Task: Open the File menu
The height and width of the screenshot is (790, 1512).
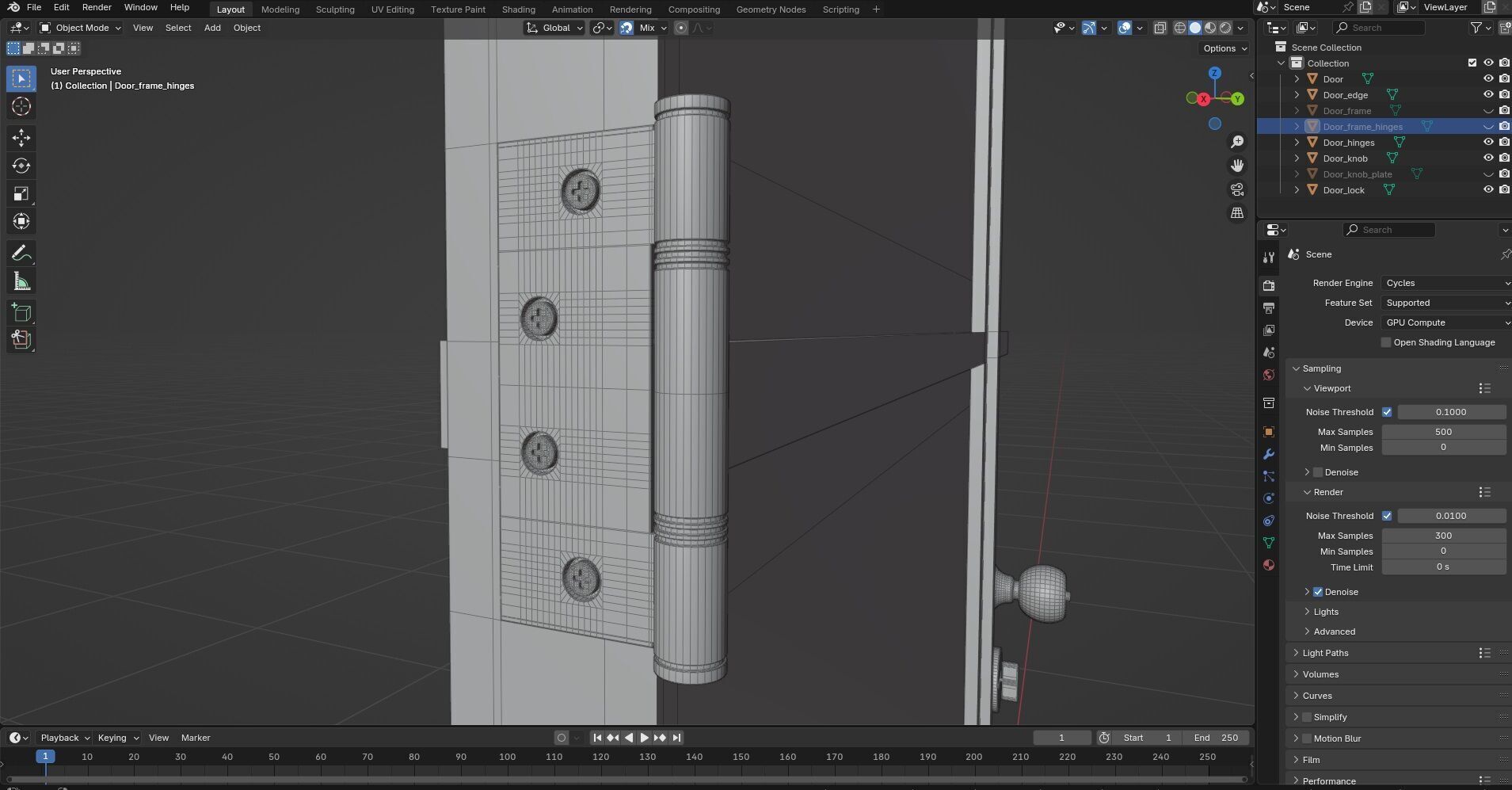Action: tap(34, 7)
